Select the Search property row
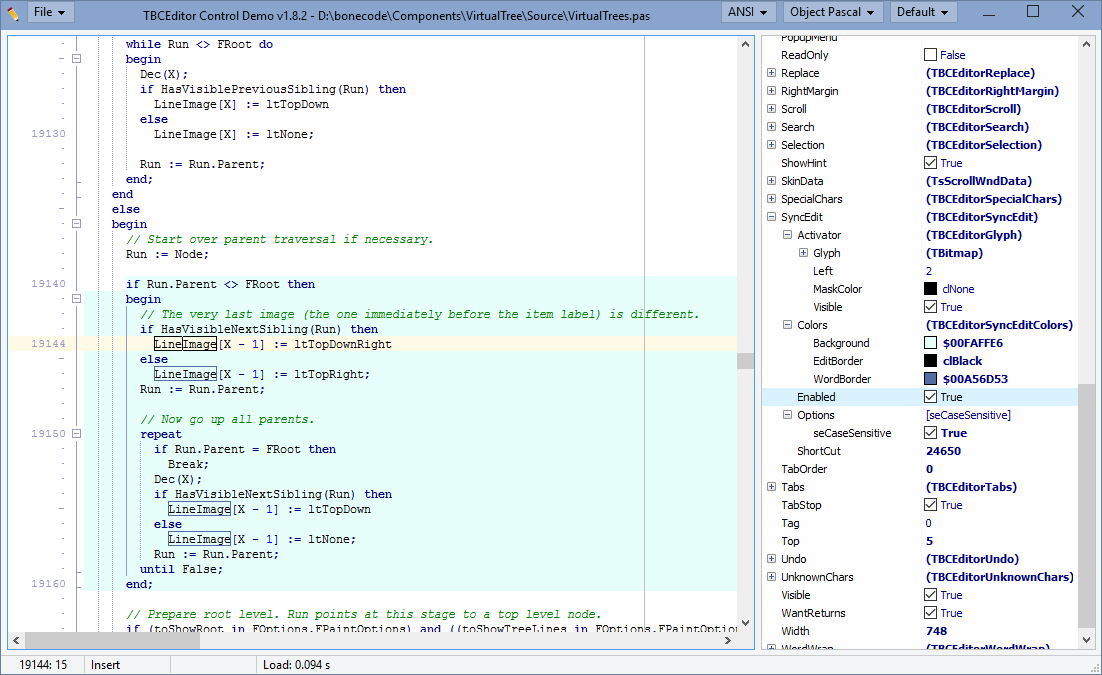Image resolution: width=1102 pixels, height=675 pixels. click(x=798, y=127)
